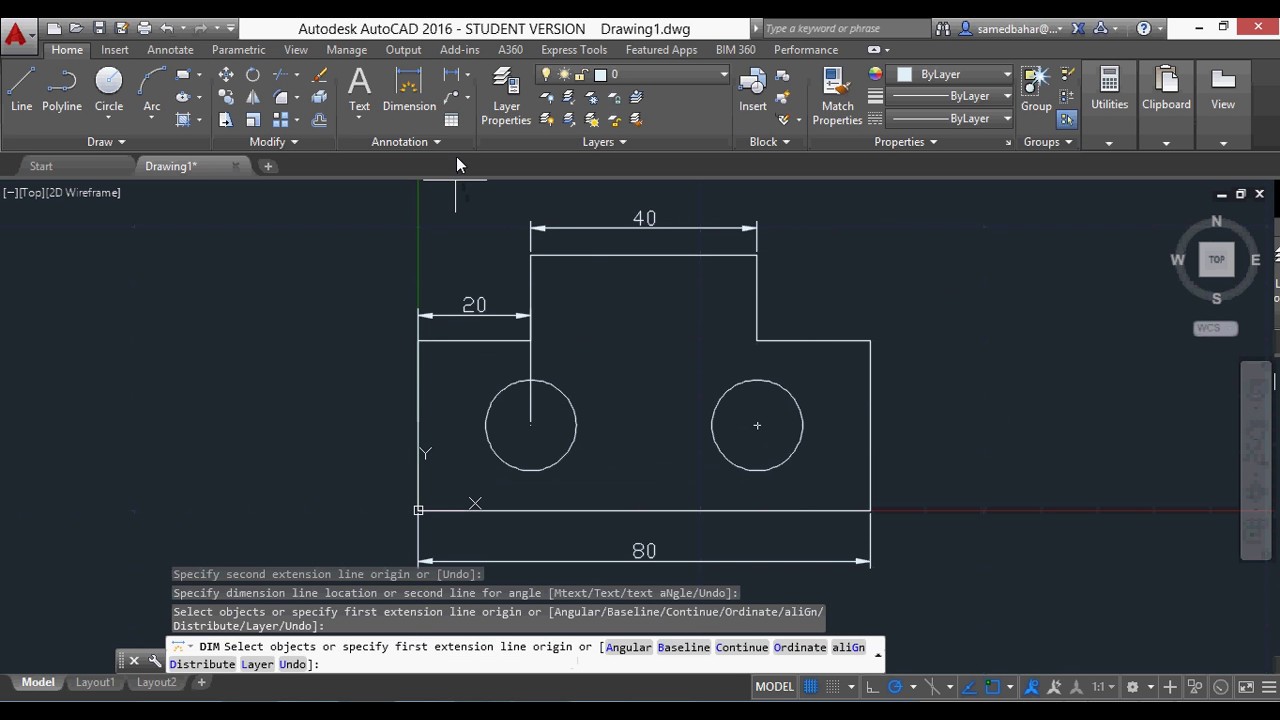Viewport: 1280px width, 720px height.
Task: Click Match Properties tool
Action: point(837,97)
